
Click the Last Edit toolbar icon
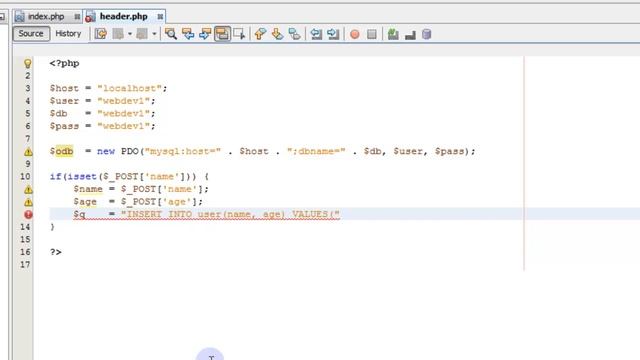pos(101,34)
